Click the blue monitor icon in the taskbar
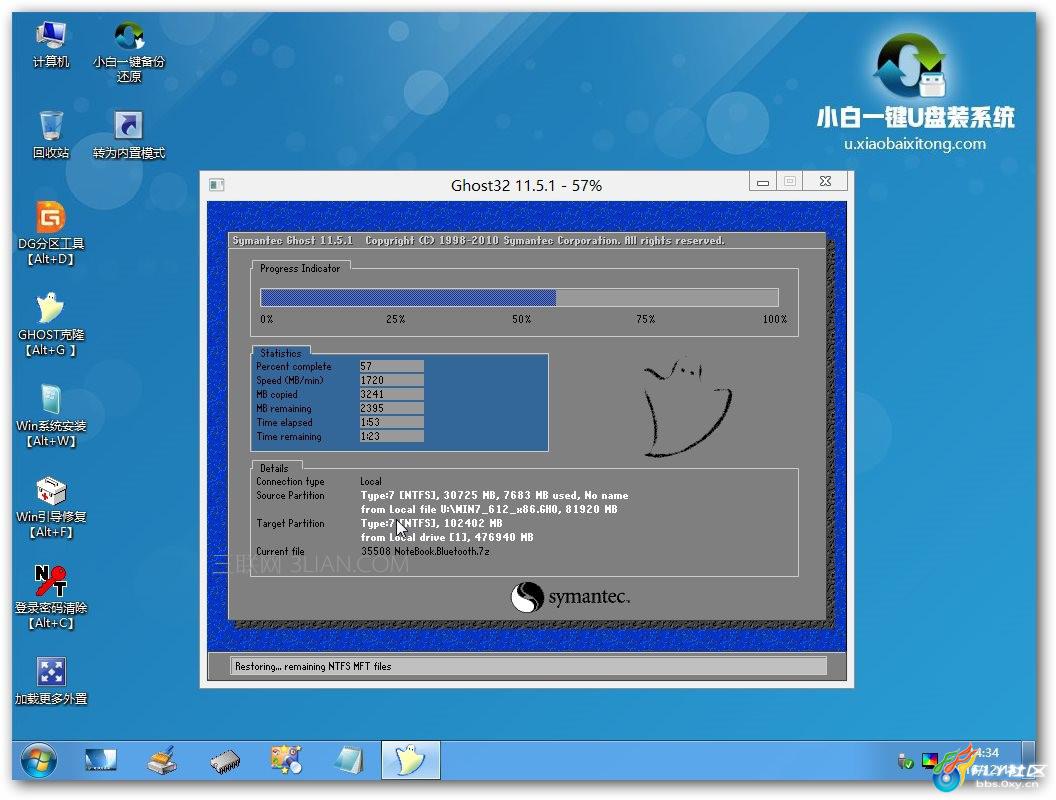Screen dimensions: 1056x800 click(101, 761)
